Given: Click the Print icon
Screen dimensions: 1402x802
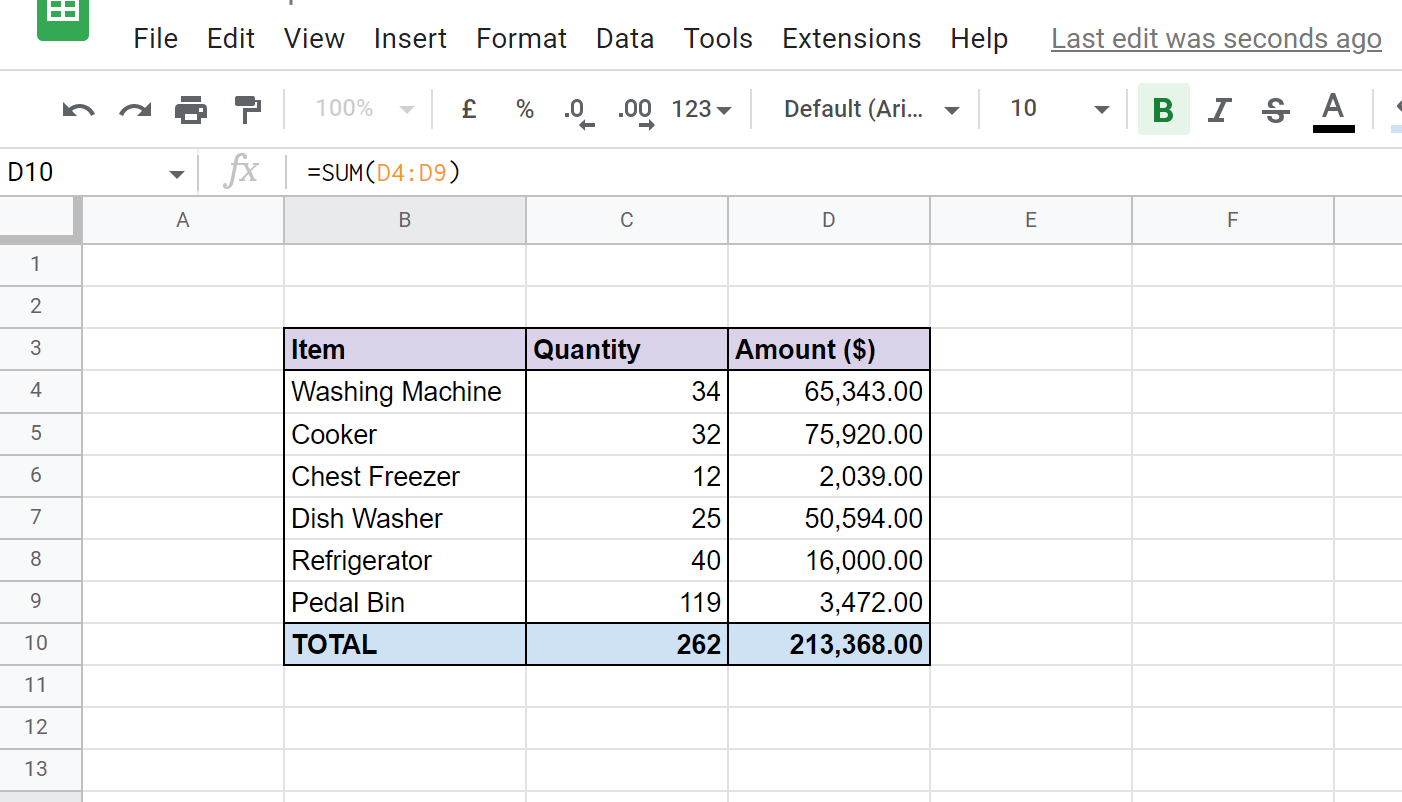Looking at the screenshot, I should [191, 109].
